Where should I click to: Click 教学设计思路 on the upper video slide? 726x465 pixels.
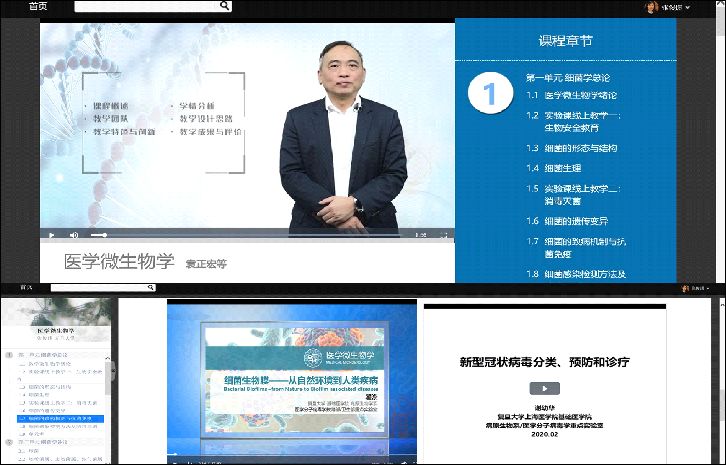coord(206,119)
